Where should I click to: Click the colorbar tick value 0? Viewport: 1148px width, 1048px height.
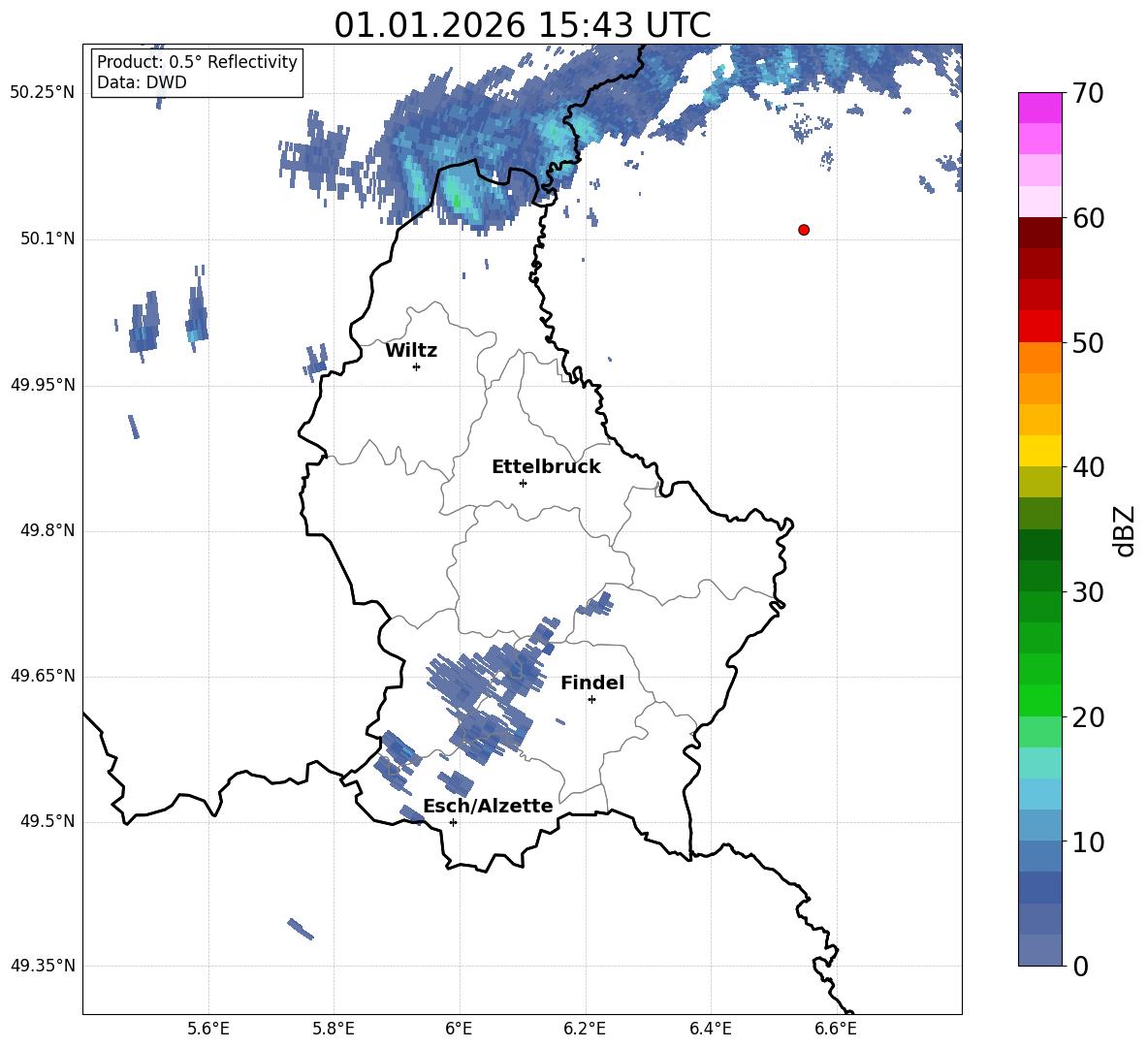pos(1081,966)
